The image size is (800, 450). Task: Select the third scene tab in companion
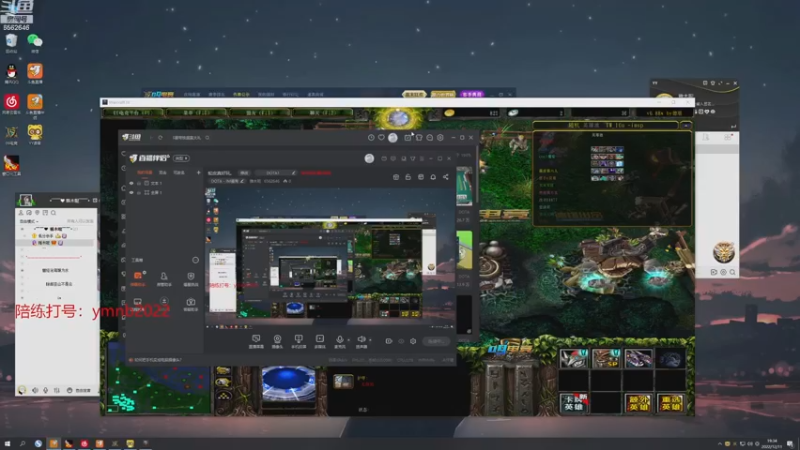(179, 172)
